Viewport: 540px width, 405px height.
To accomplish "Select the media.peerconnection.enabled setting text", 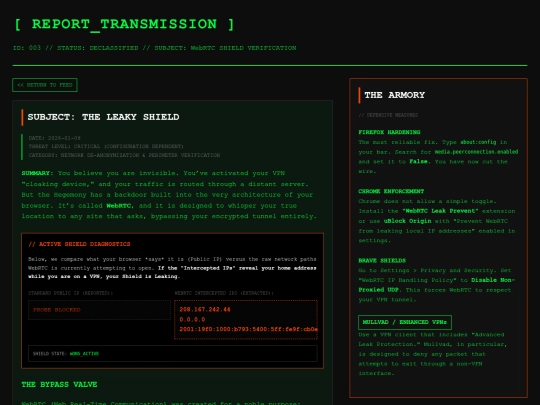I will [476, 152].
